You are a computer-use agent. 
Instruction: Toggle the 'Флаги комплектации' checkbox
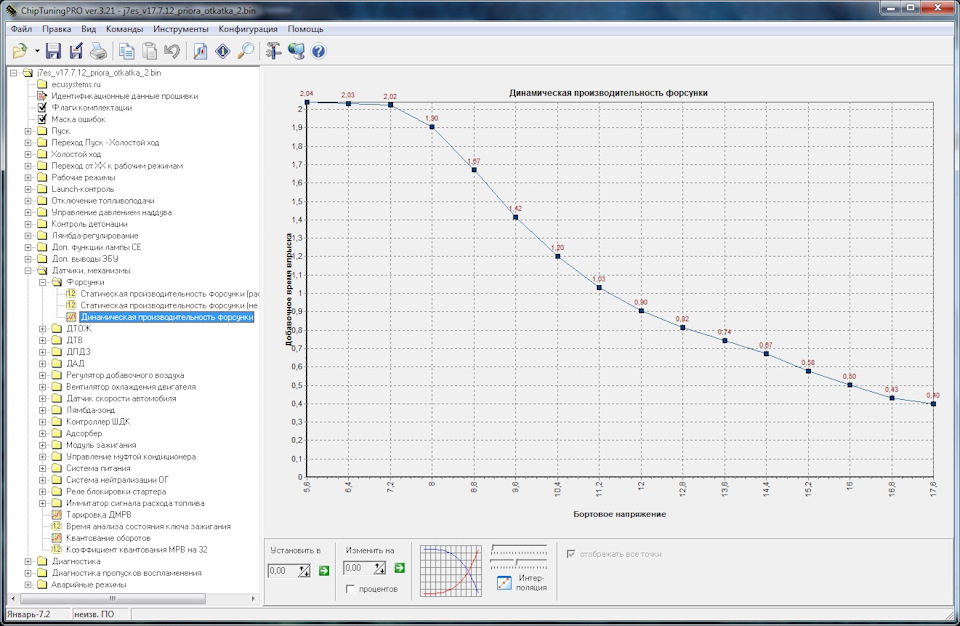pos(43,107)
